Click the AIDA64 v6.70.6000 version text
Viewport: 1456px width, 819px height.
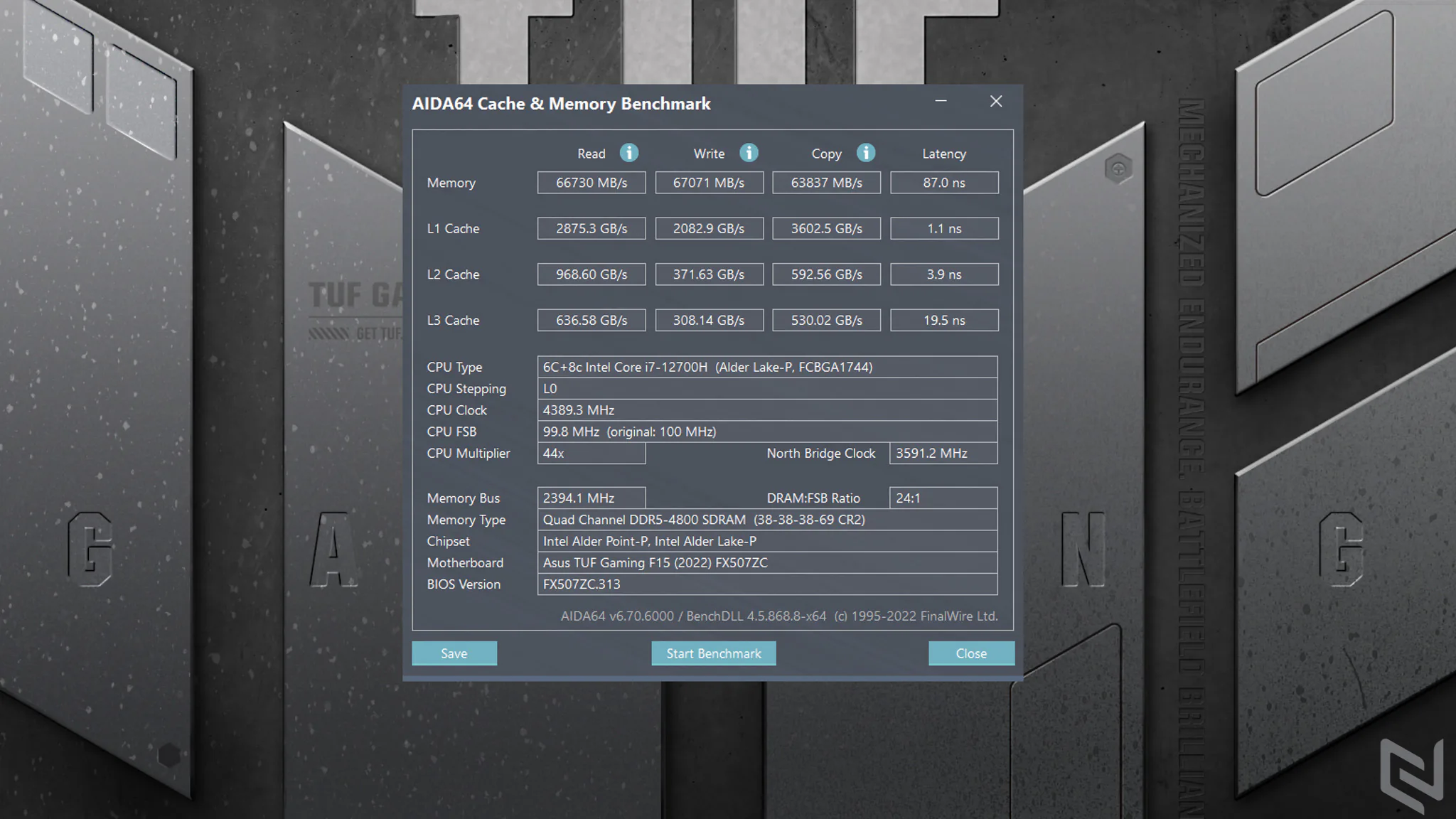pyautogui.click(x=779, y=616)
